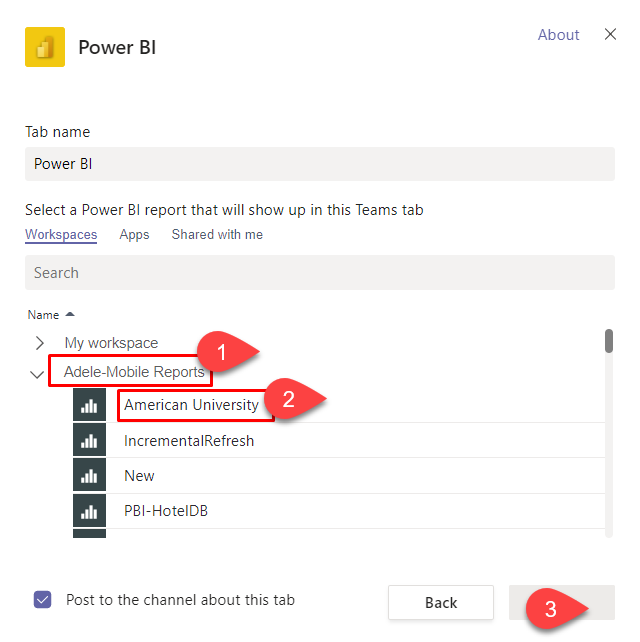Open the Shared with me tab
Screen dimensions: 640x642
click(x=217, y=235)
